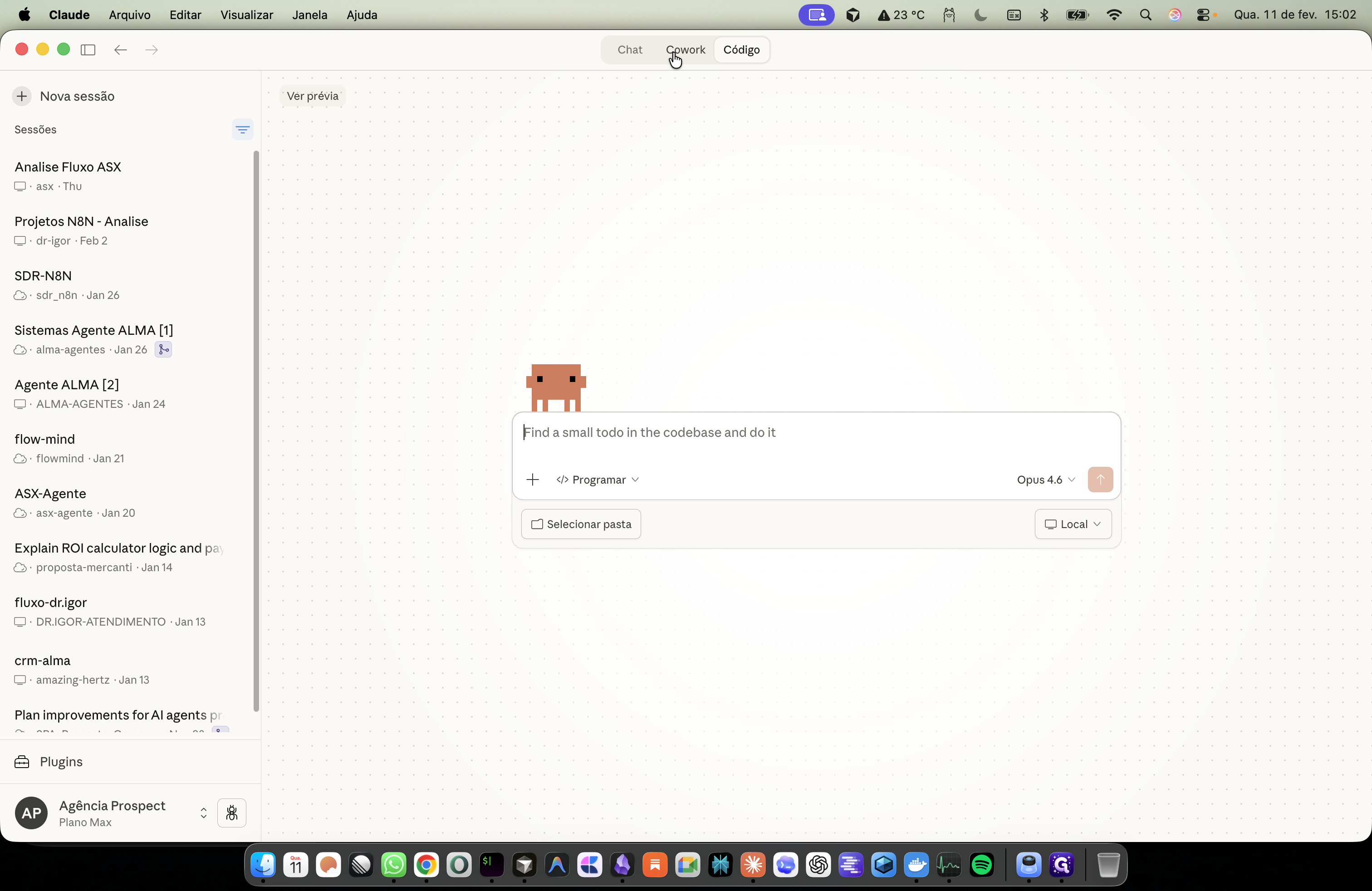The width and height of the screenshot is (1372, 891).
Task: Send the prompt with the arrow button
Action: pos(1100,480)
